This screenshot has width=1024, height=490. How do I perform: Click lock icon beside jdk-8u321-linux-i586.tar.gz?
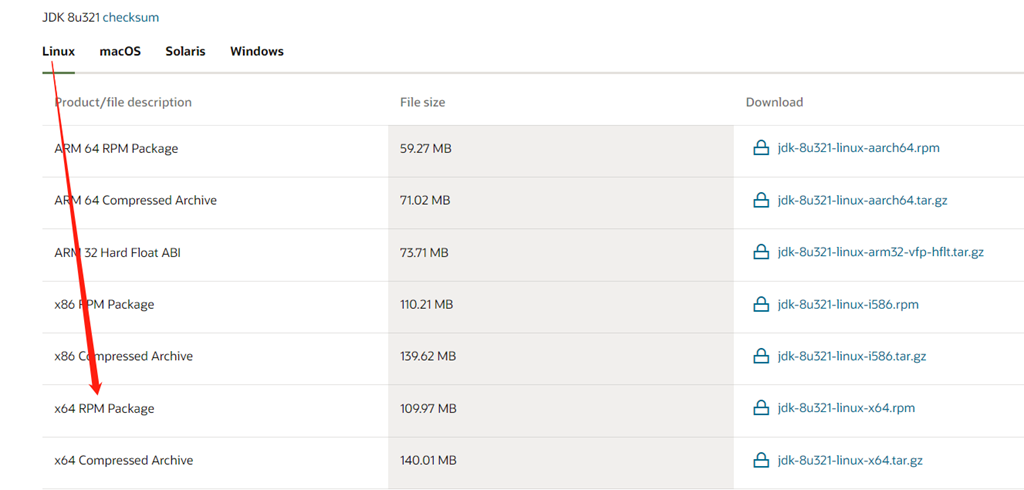[760, 356]
